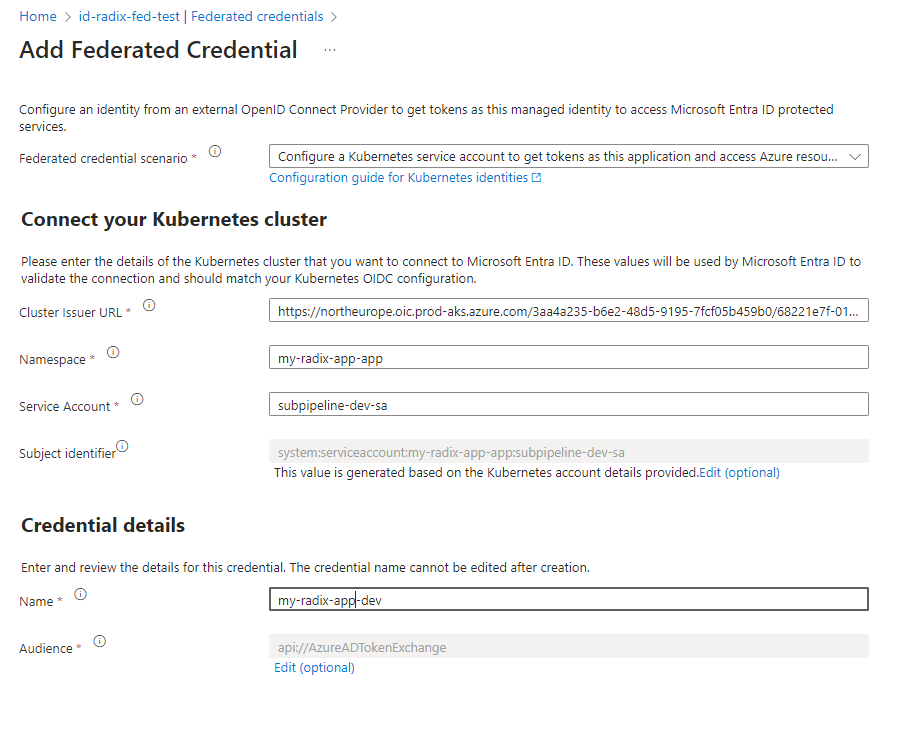Click the Federated credential scenario info icon

coord(214,149)
